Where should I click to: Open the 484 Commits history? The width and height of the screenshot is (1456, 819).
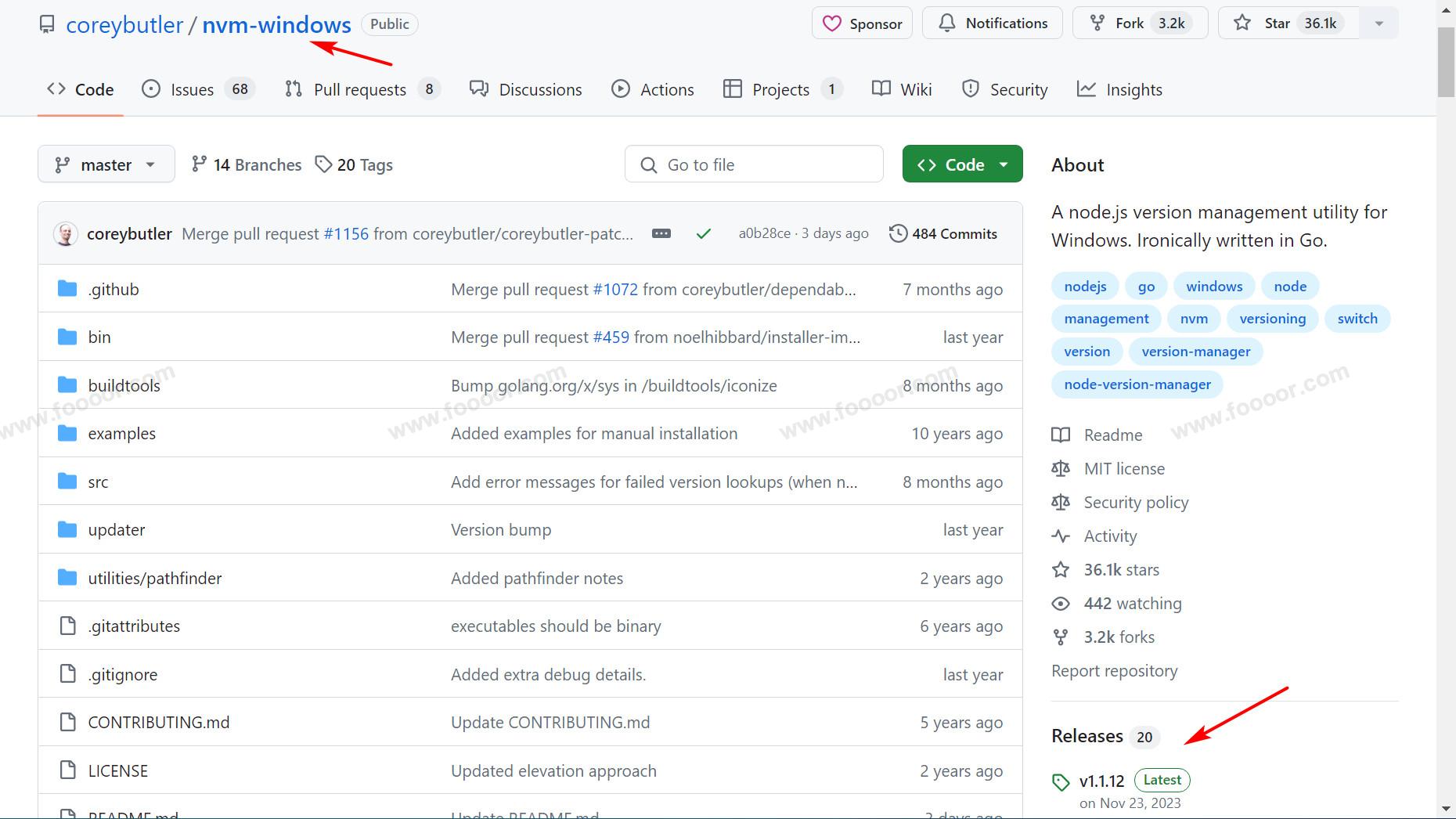(x=943, y=233)
